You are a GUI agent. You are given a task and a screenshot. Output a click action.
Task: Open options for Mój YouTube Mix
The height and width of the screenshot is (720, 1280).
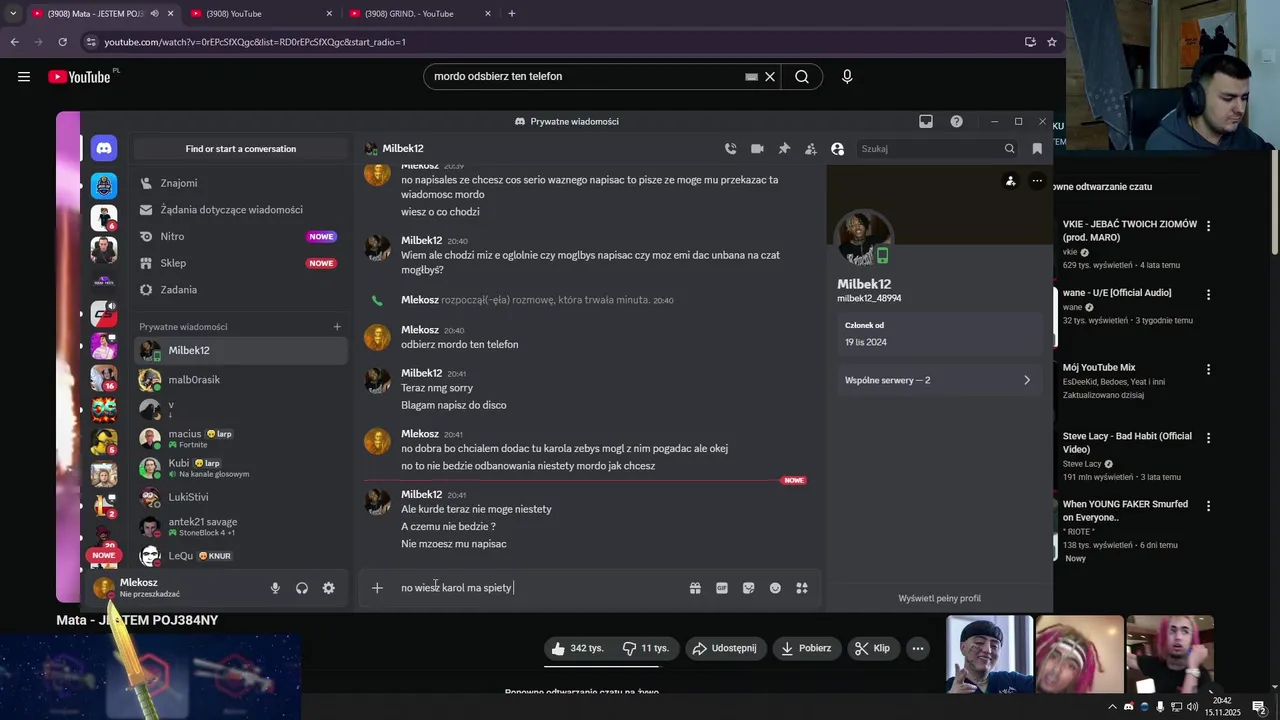coord(1208,369)
